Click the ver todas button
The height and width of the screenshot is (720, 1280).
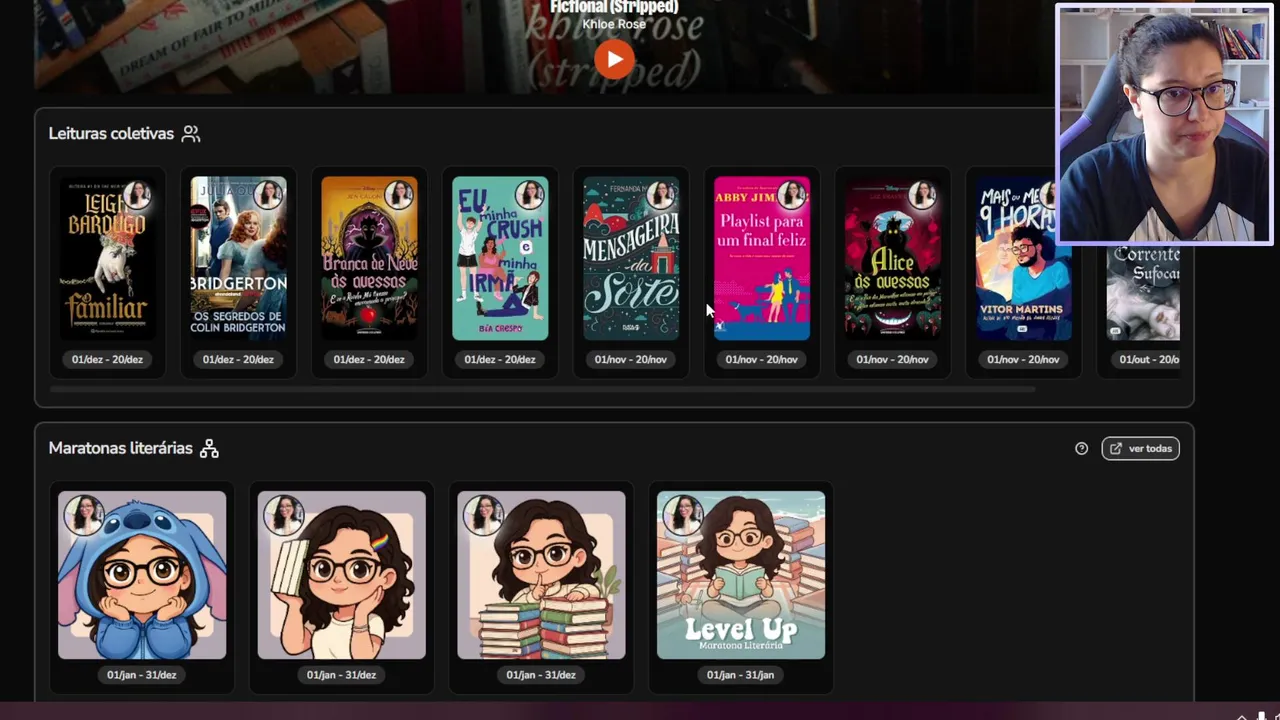(1140, 449)
